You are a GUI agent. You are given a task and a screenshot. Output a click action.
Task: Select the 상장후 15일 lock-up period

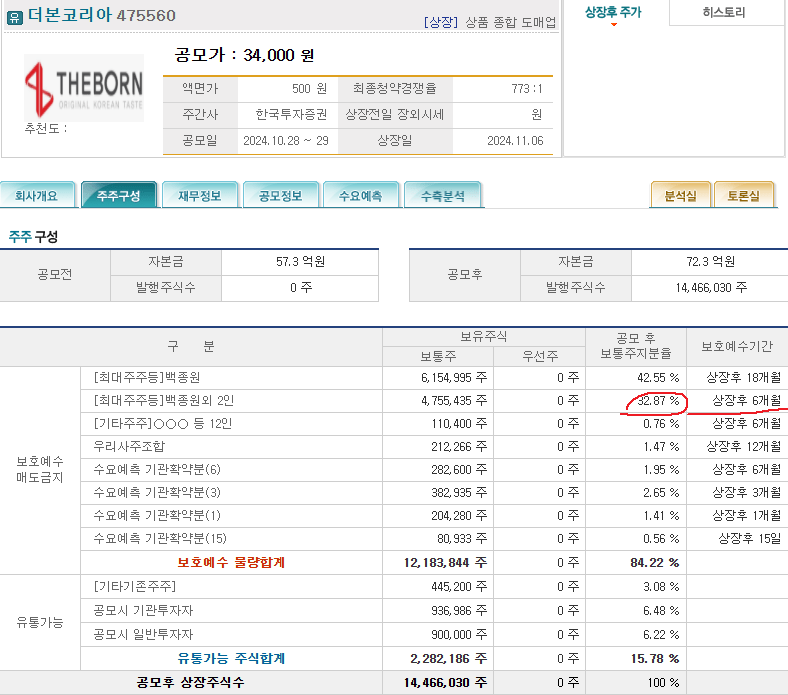pyautogui.click(x=750, y=539)
